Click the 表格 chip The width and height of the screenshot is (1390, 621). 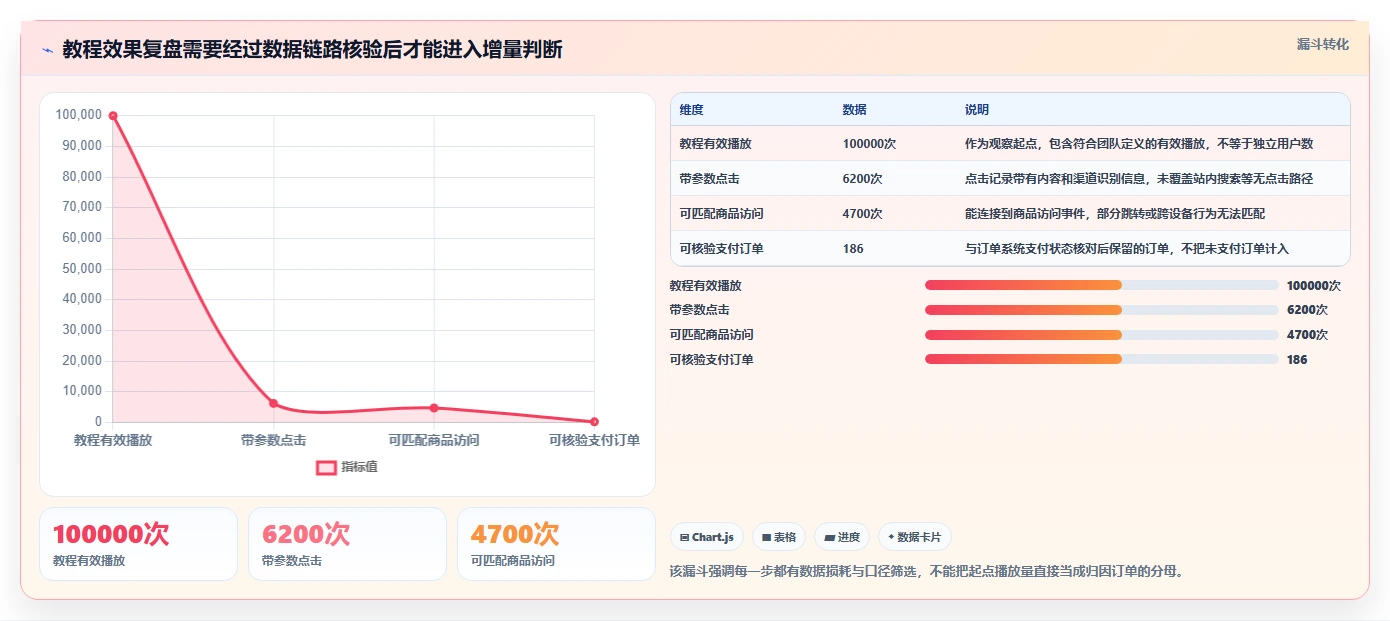(x=779, y=537)
